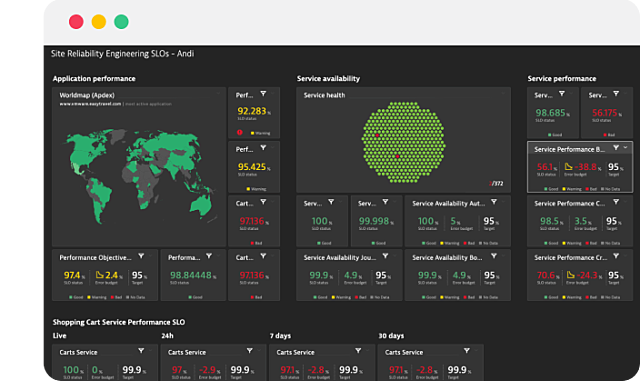Click filter icon on Service Performance B... tile
This screenshot has width=640, height=381.
point(616,148)
